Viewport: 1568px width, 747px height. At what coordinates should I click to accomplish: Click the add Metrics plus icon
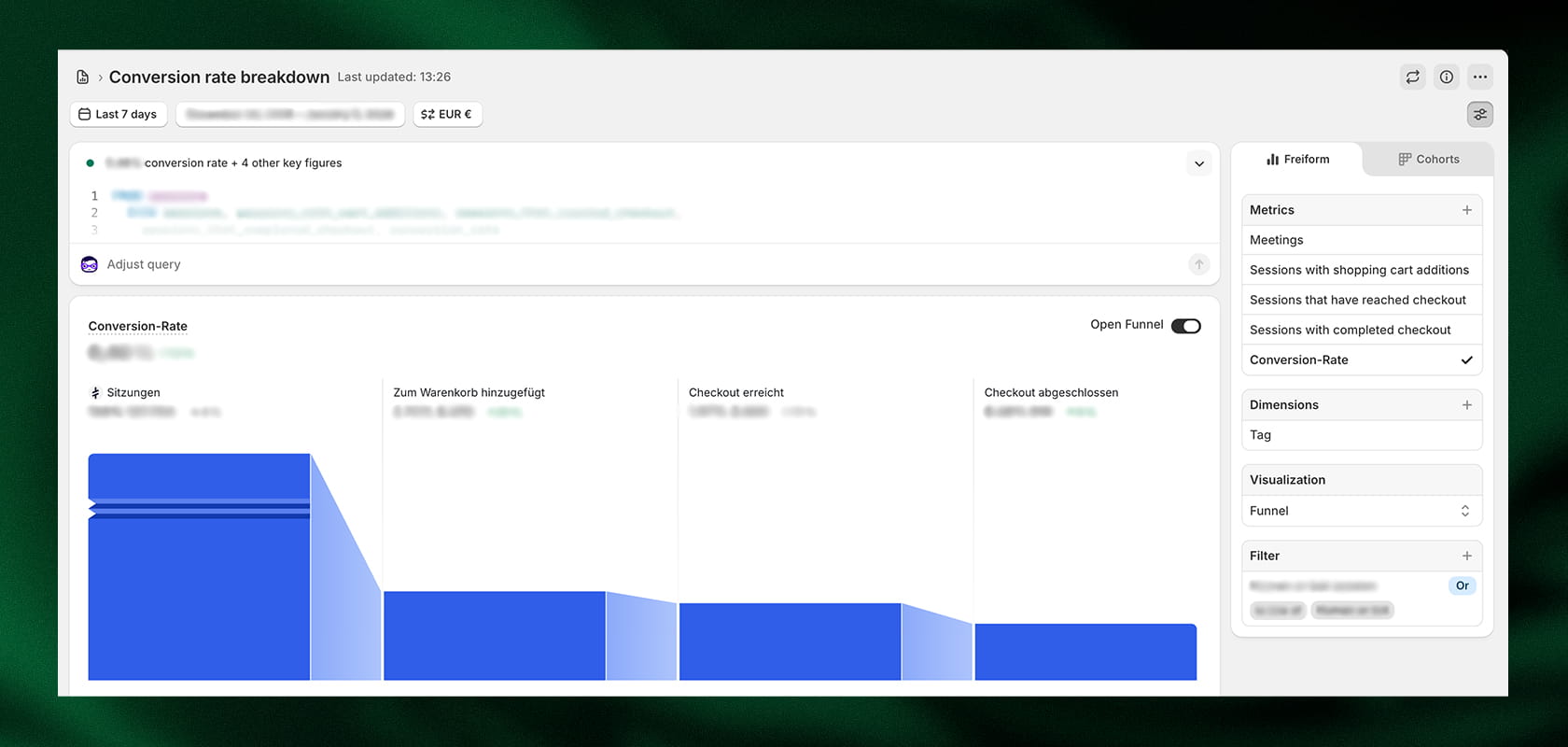1466,210
